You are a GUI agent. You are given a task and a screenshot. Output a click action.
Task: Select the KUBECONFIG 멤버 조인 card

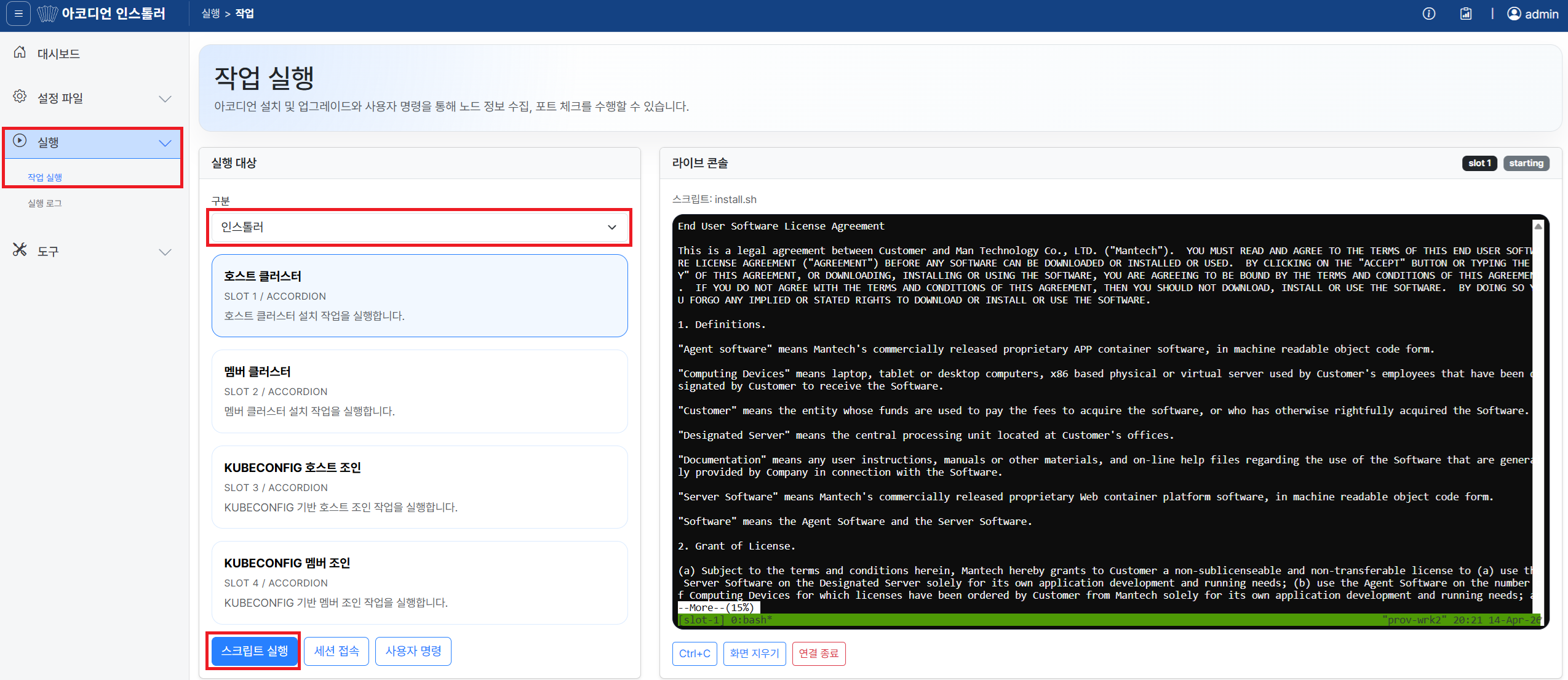[x=420, y=582]
